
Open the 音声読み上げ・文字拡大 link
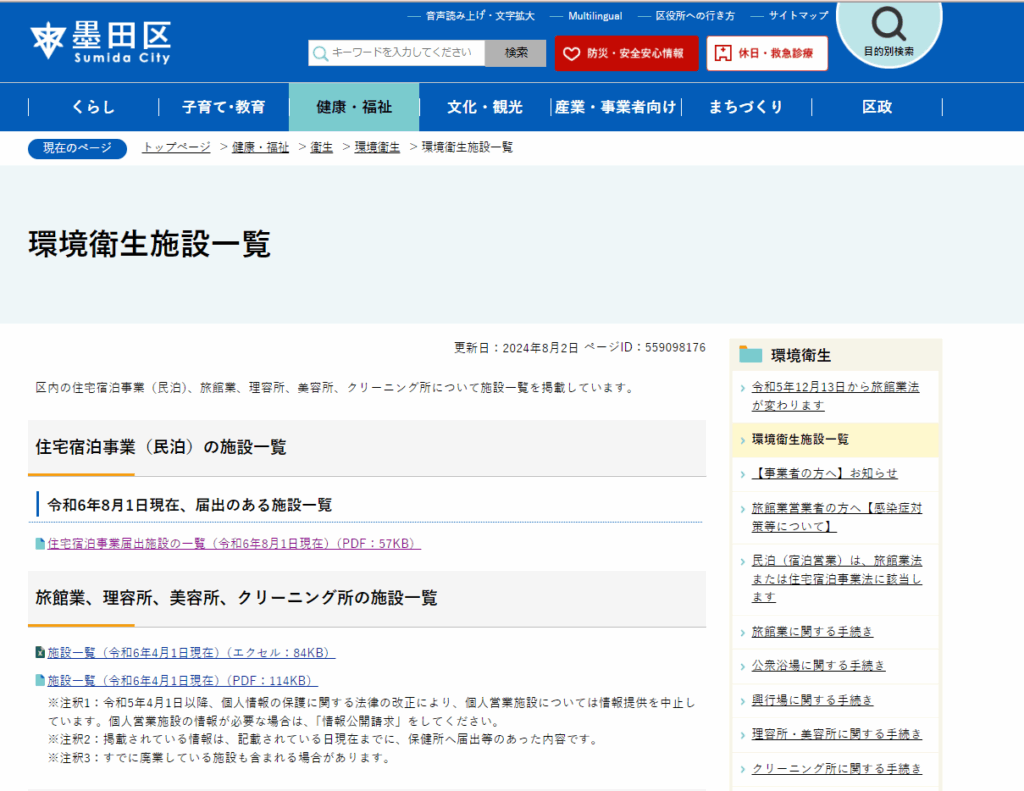[x=479, y=16]
